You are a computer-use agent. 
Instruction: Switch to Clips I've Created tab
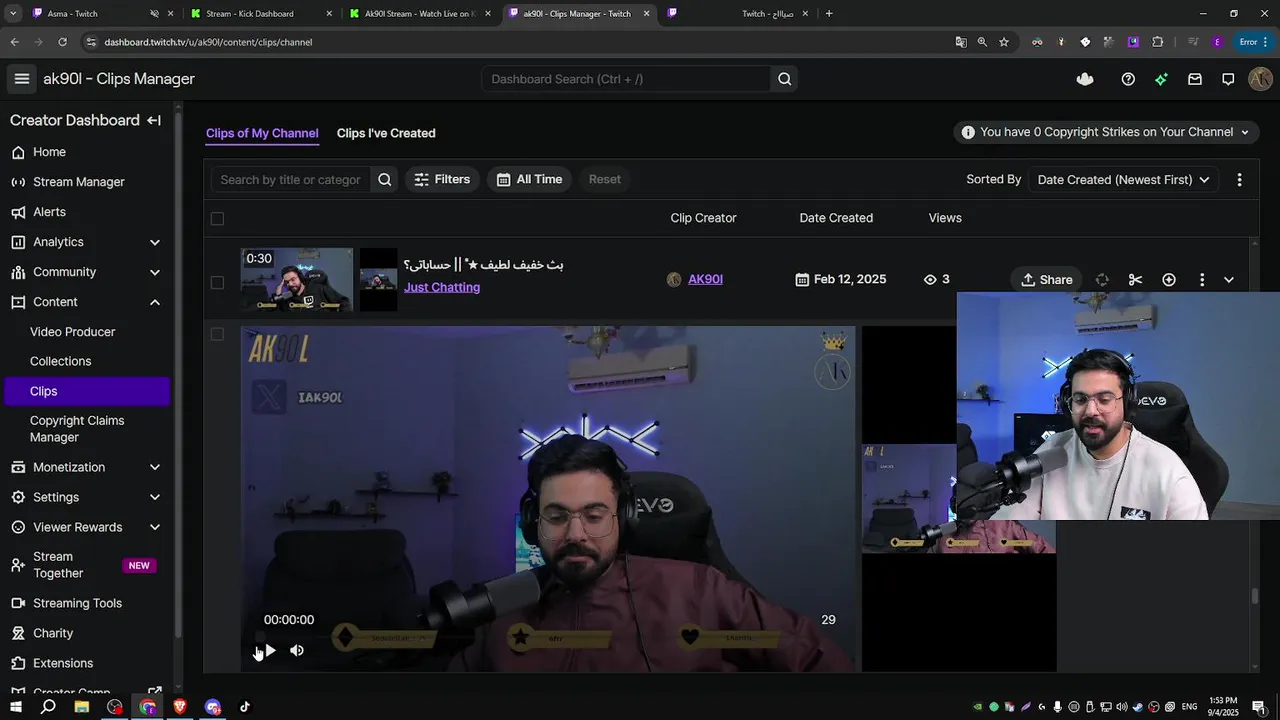tap(386, 133)
